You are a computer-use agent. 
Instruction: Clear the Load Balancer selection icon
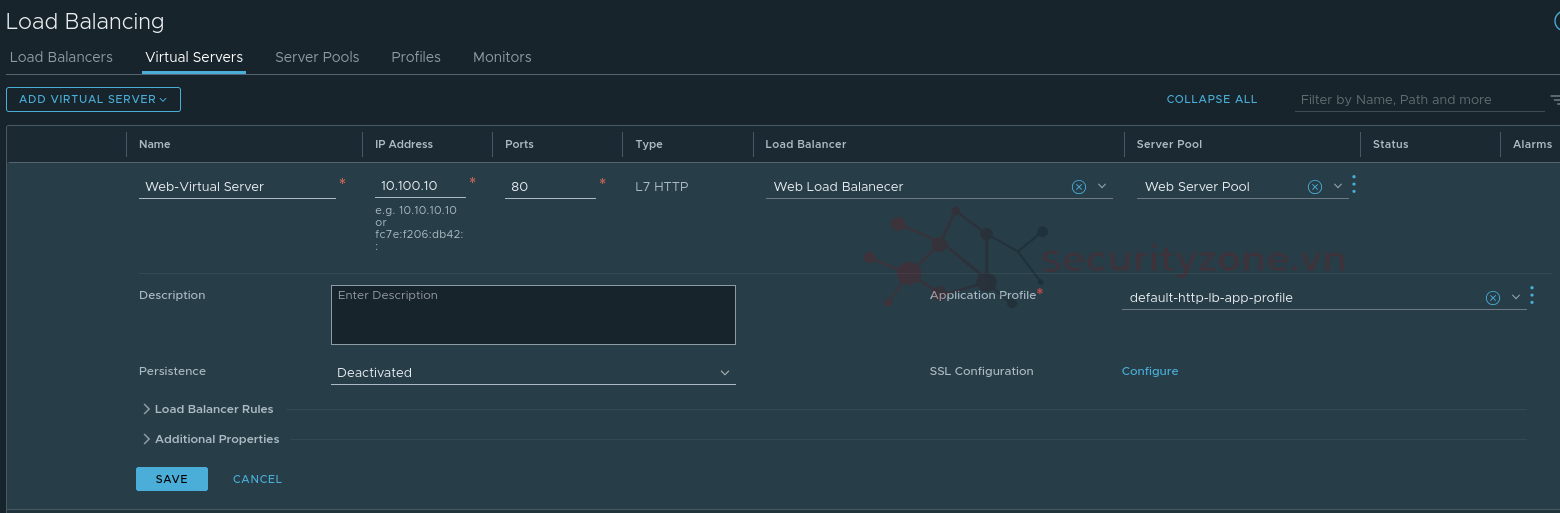[1079, 187]
